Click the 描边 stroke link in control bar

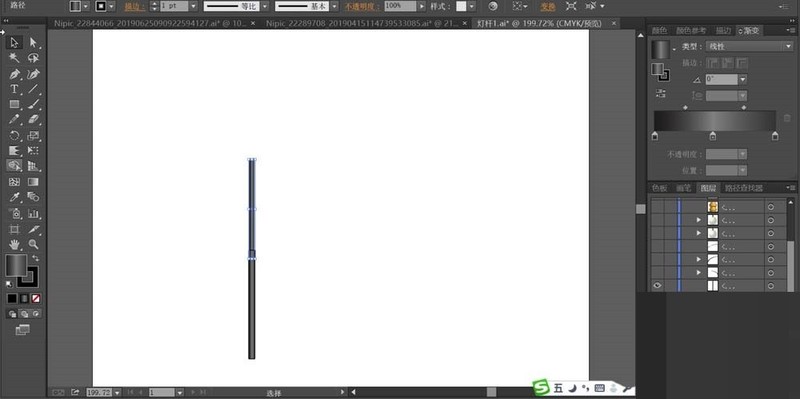pos(134,6)
